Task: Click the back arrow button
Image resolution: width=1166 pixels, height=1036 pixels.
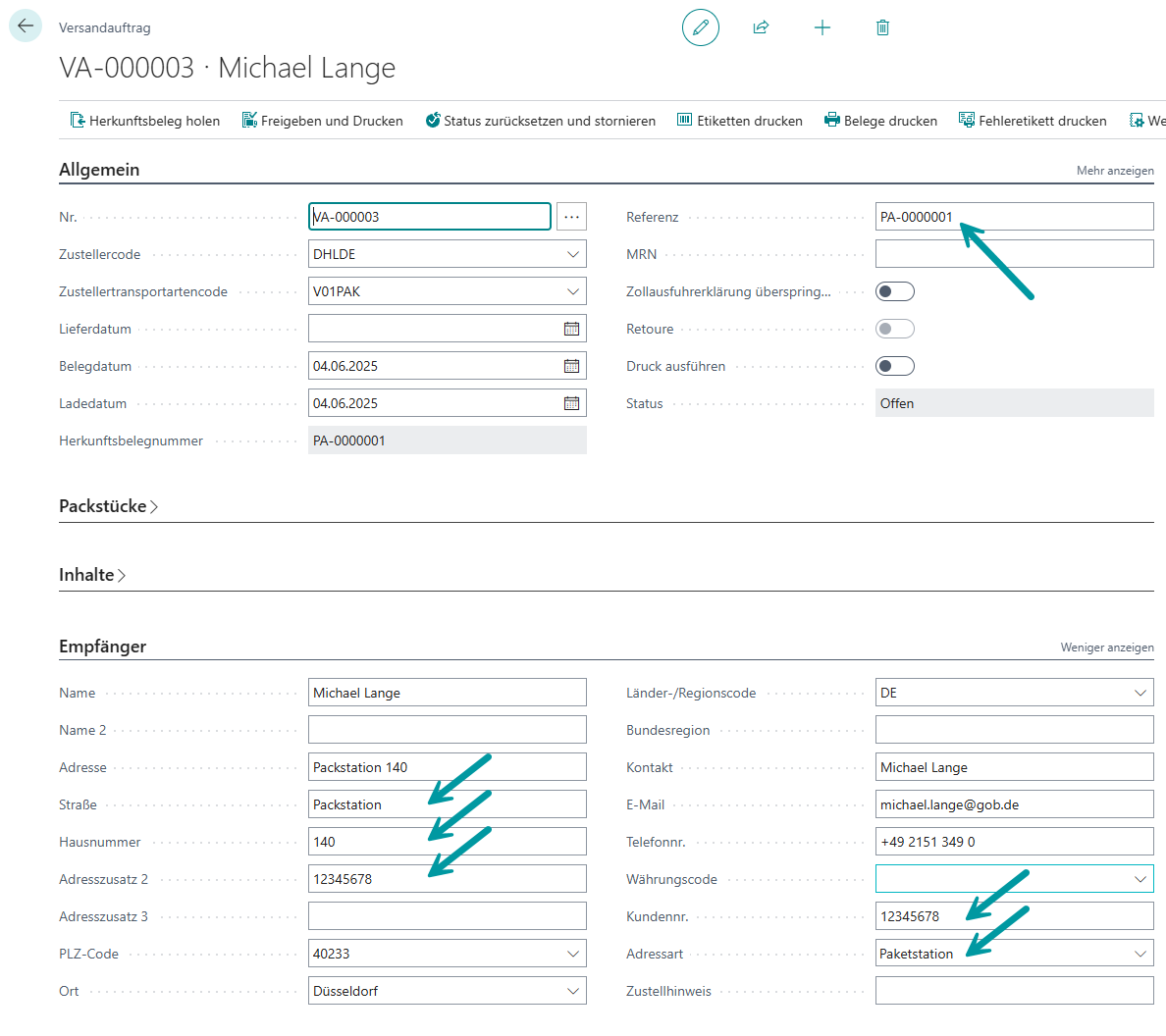Action: click(x=26, y=26)
